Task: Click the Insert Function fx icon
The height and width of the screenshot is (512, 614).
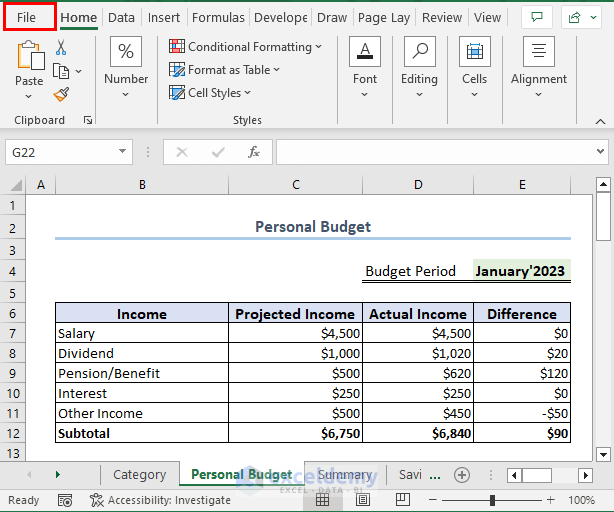Action: tap(254, 152)
